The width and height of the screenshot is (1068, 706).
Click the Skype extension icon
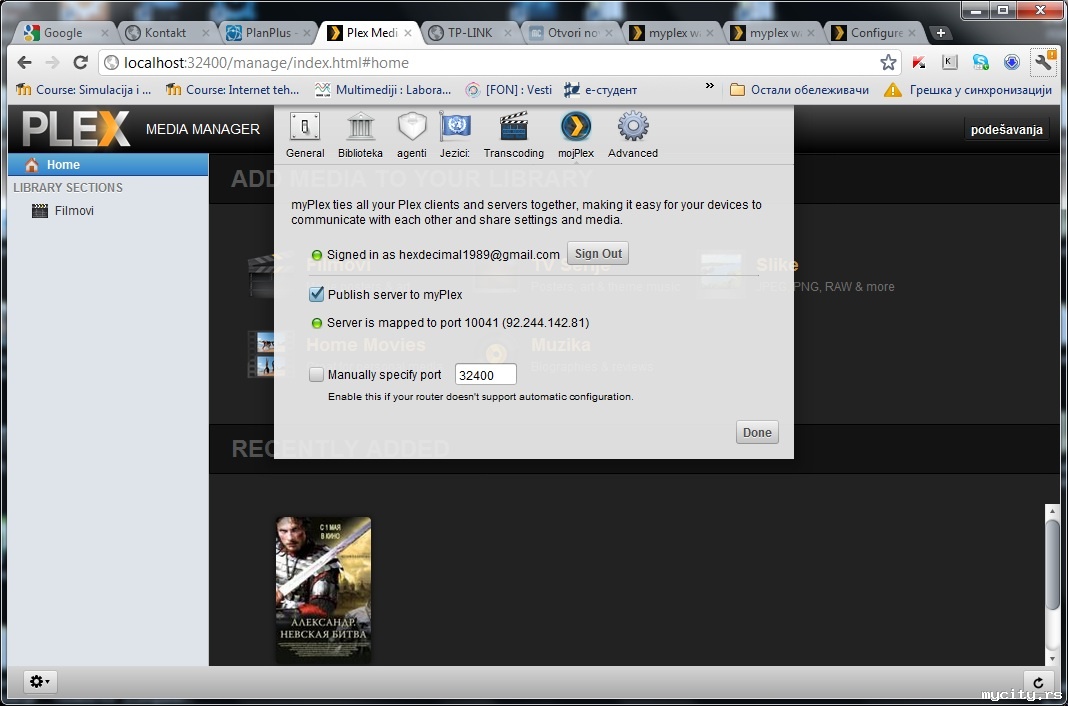tap(980, 63)
